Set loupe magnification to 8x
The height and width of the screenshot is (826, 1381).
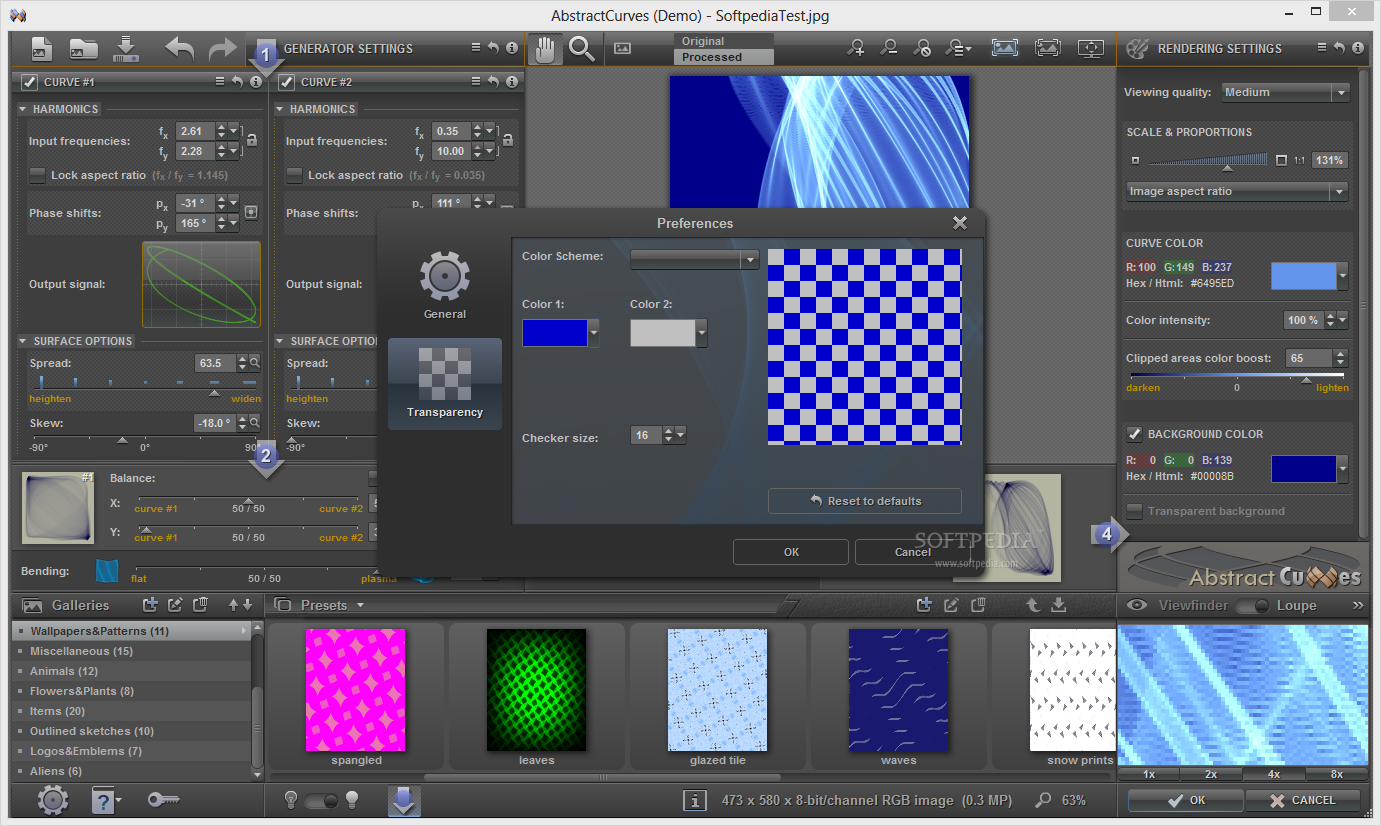pos(1337,774)
